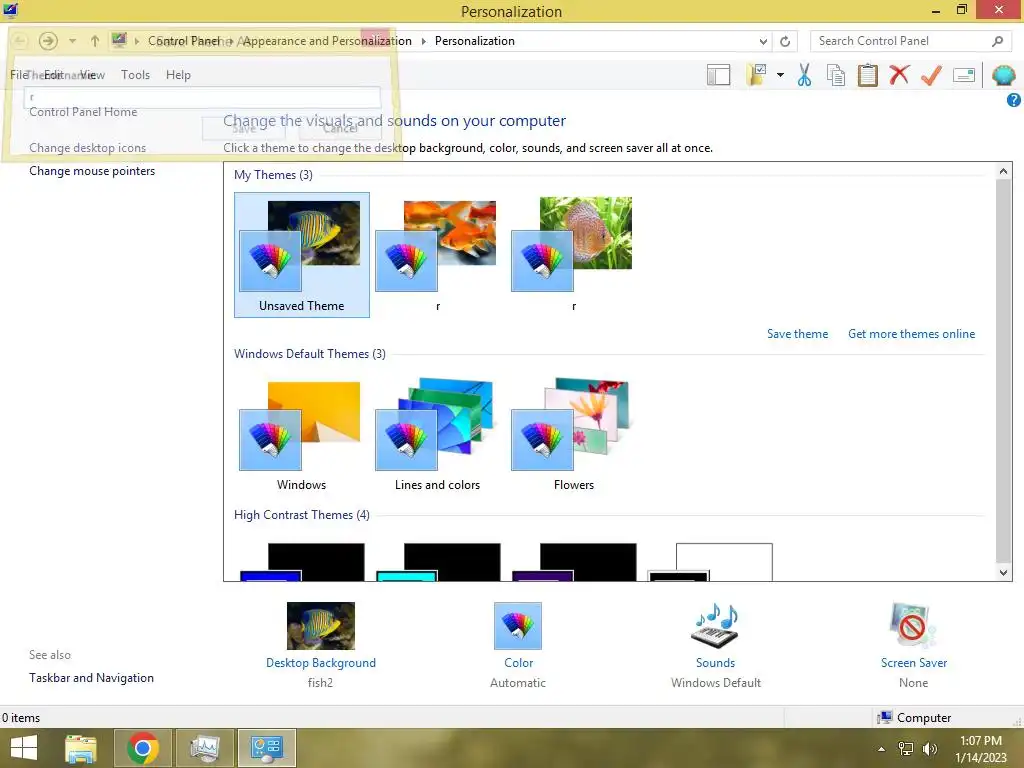This screenshot has height=768, width=1024.
Task: Click the folder options icon with checkbox
Action: tap(758, 75)
